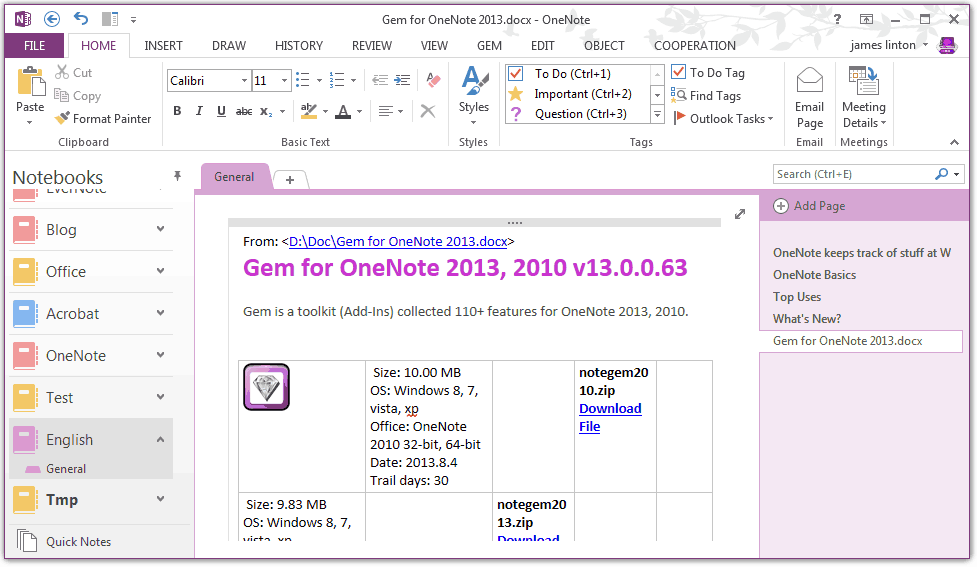Click the Meeting Details icon
977x567 pixels.
click(x=864, y=81)
